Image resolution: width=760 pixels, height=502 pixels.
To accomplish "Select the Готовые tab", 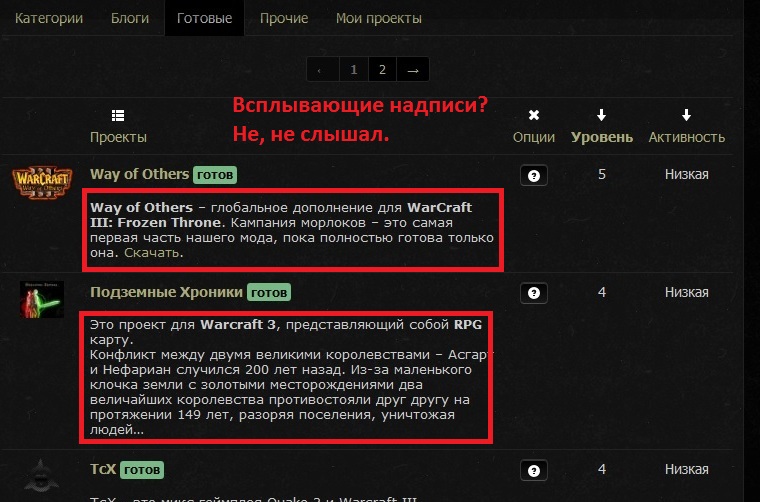I will [x=205, y=18].
